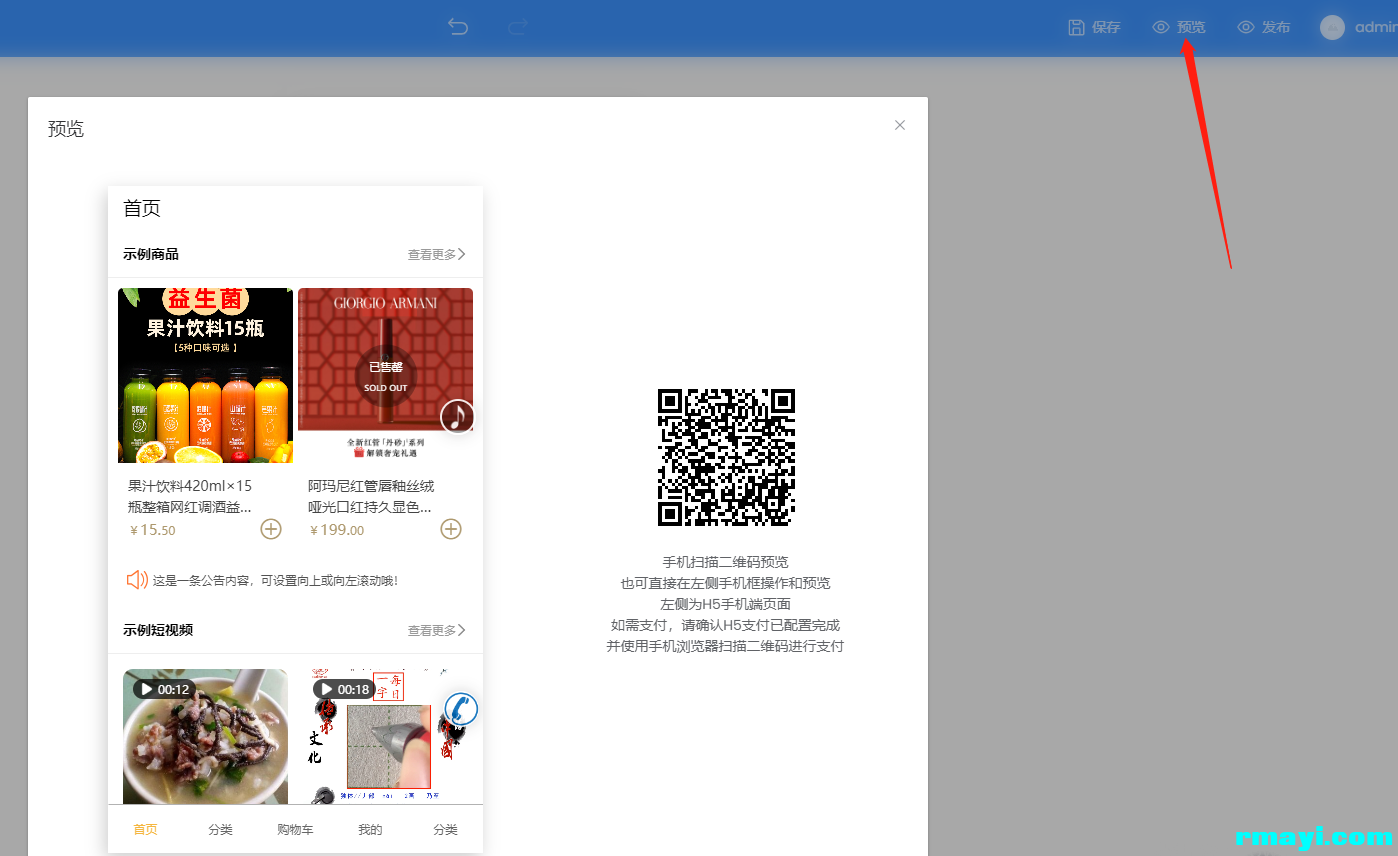The image size is (1398, 856).
Task: Switch to the last 分类 tab after 我的
Action: [445, 830]
